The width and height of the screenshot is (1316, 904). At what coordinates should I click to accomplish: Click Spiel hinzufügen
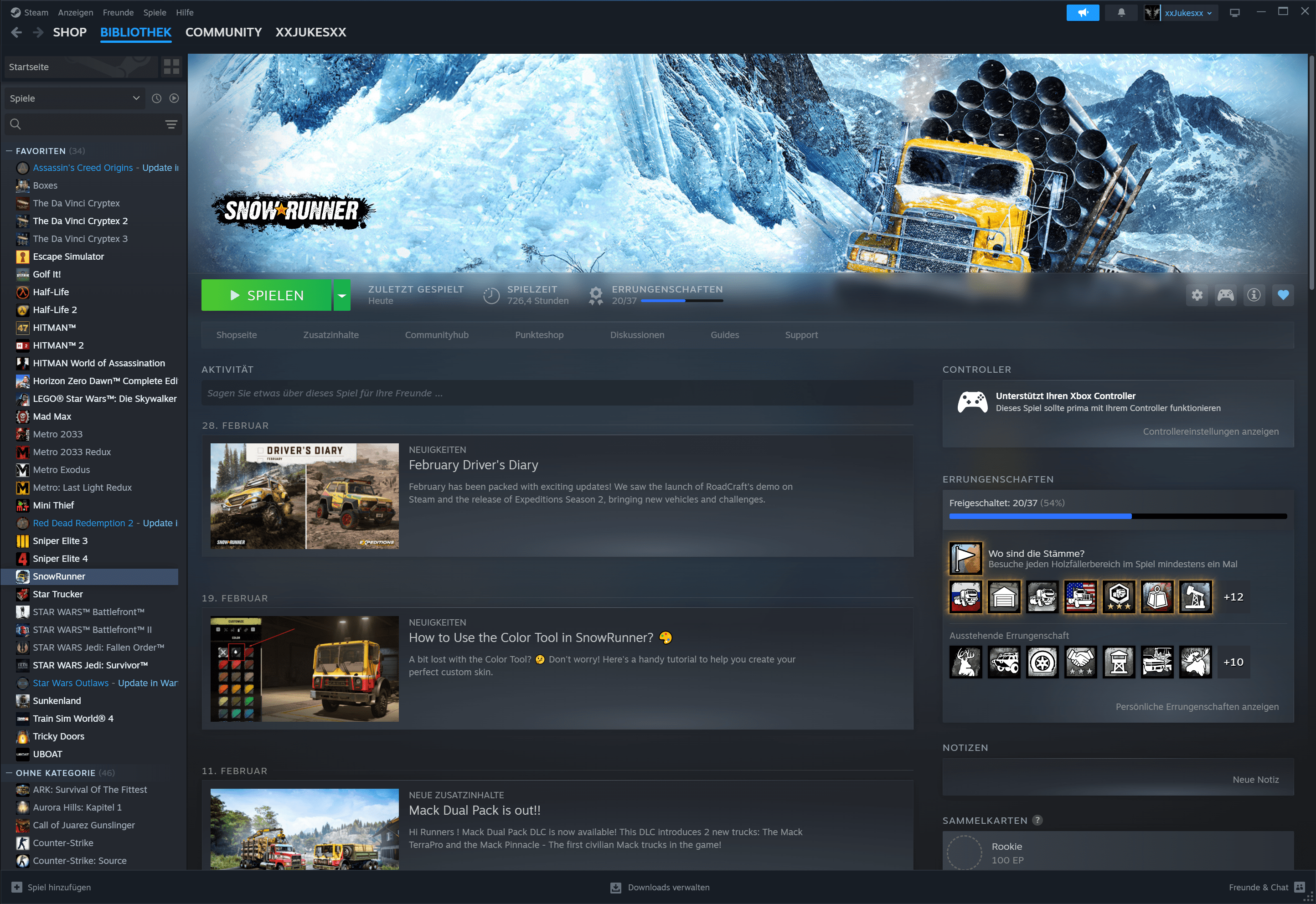tap(59, 888)
